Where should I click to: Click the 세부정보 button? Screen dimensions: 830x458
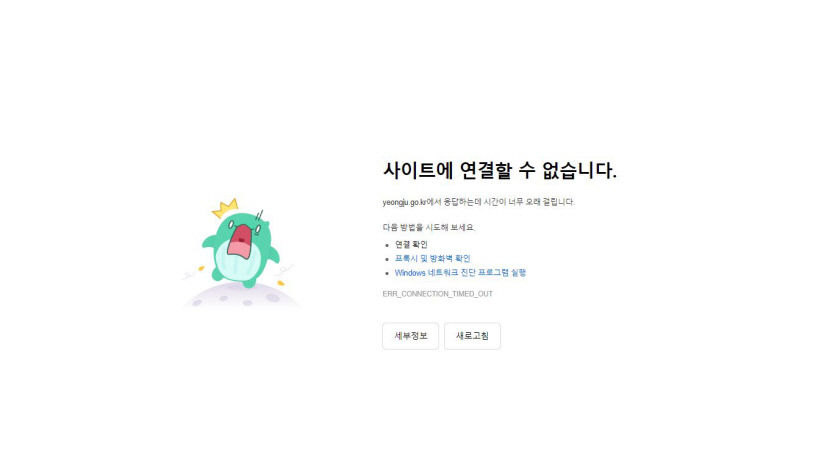(410, 336)
